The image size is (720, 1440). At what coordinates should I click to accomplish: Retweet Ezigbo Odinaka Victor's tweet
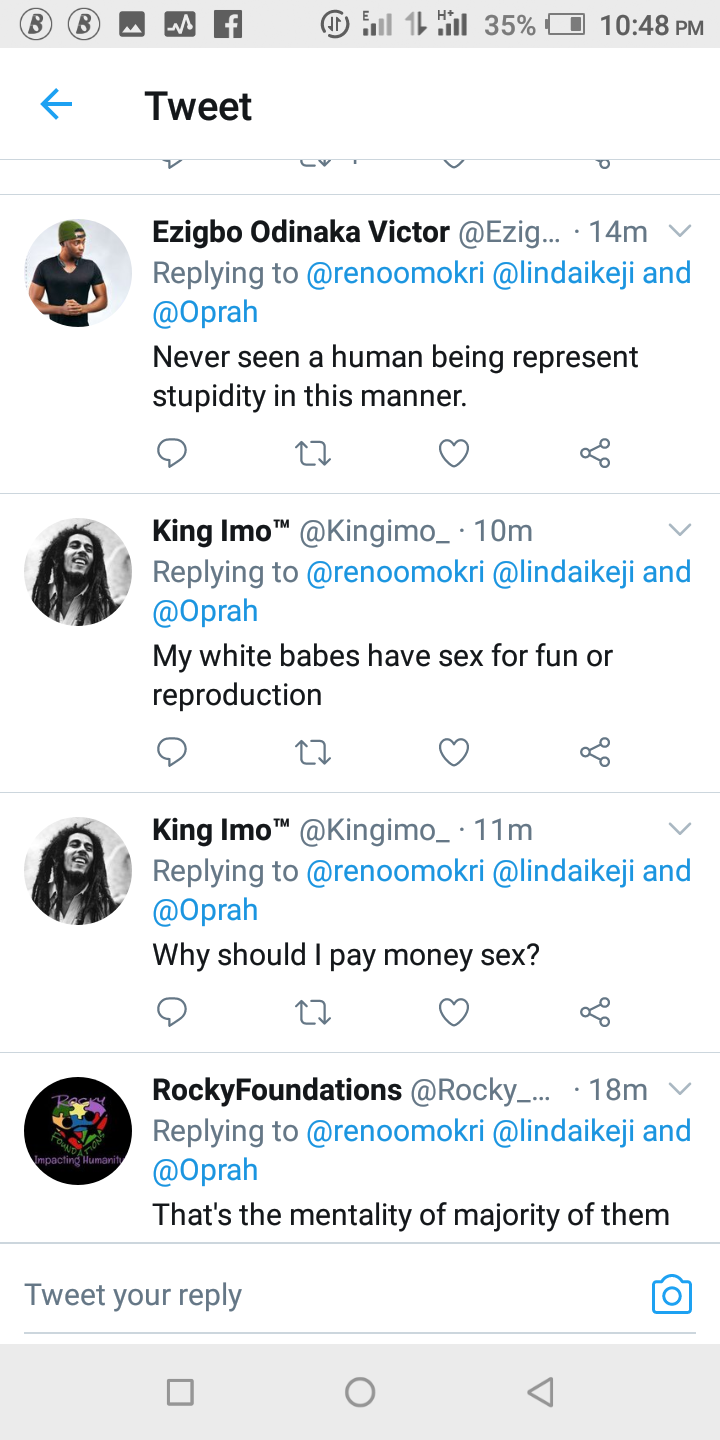pyautogui.click(x=313, y=455)
